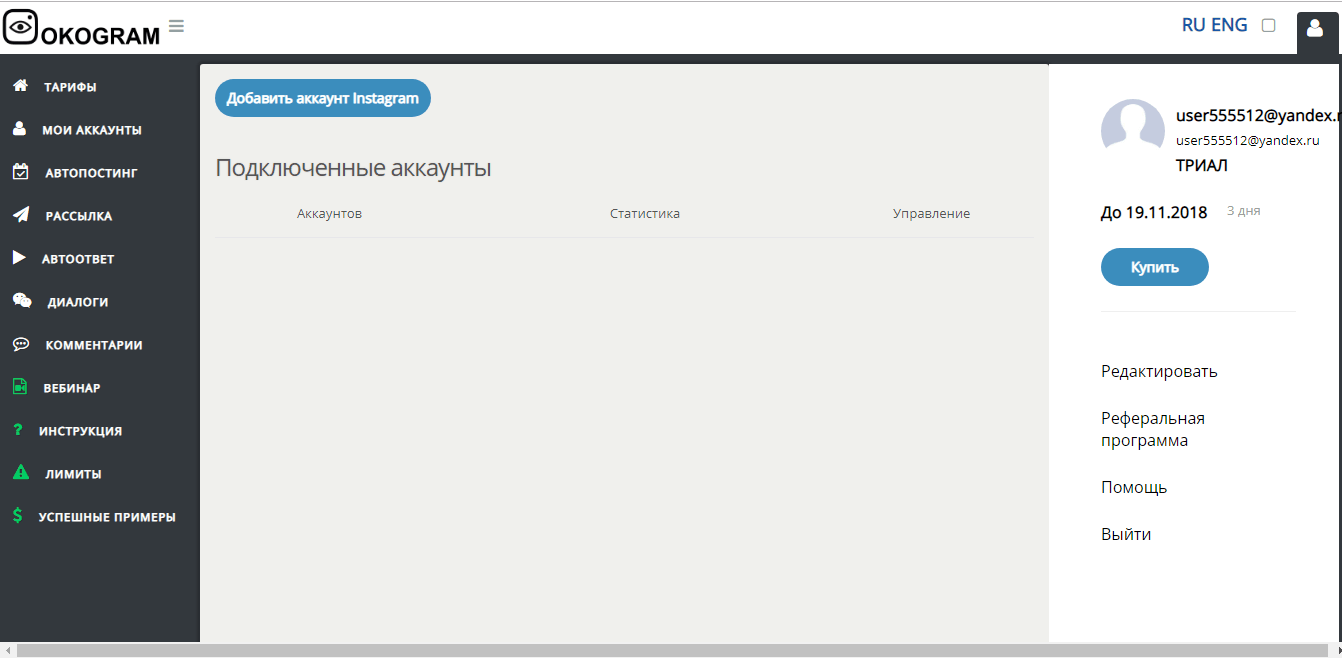Click the person icon beside Мои аккаунты
Viewport: 1342px width, 658px height.
point(19,129)
